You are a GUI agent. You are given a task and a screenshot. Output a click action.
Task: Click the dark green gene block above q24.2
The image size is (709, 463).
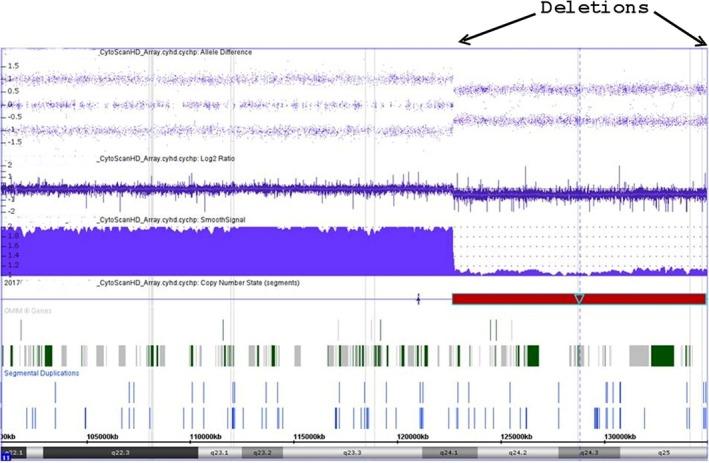point(534,356)
